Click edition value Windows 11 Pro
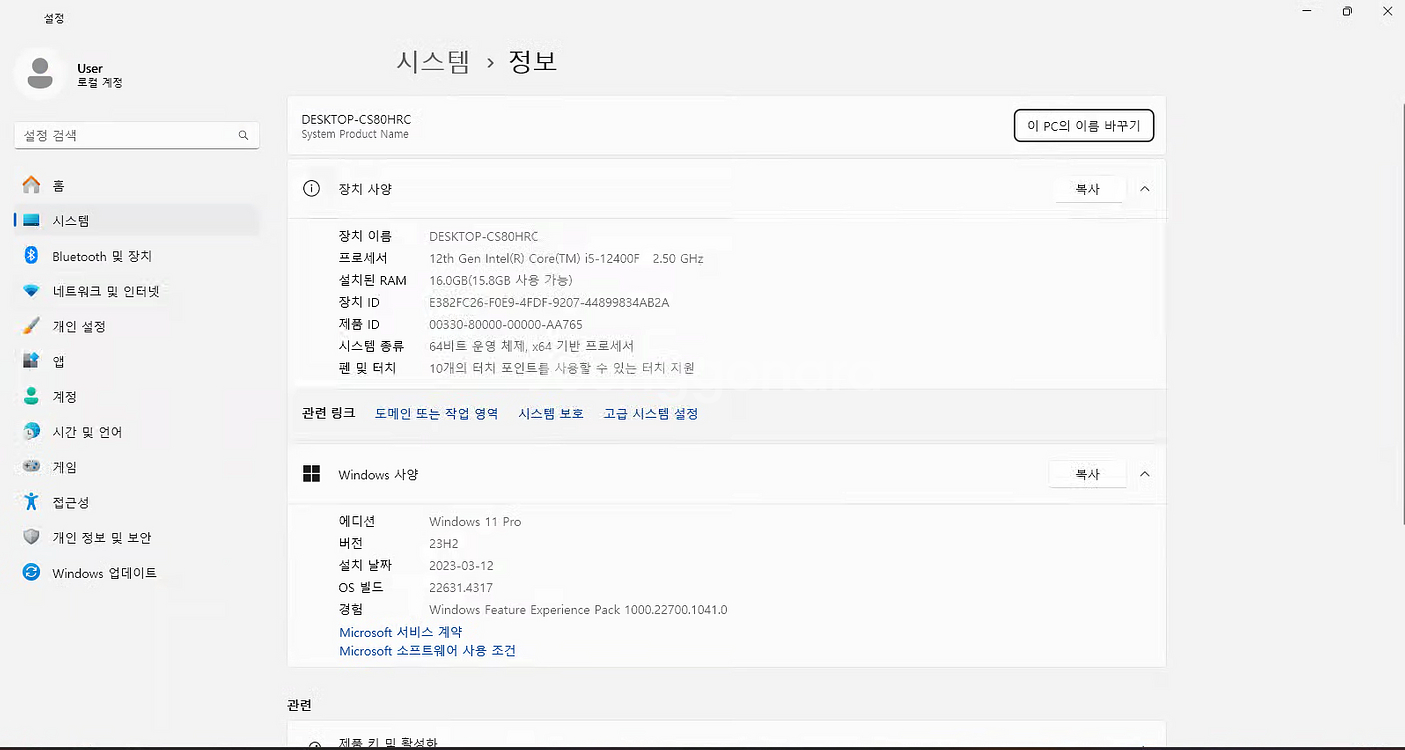1405x750 pixels. point(475,521)
